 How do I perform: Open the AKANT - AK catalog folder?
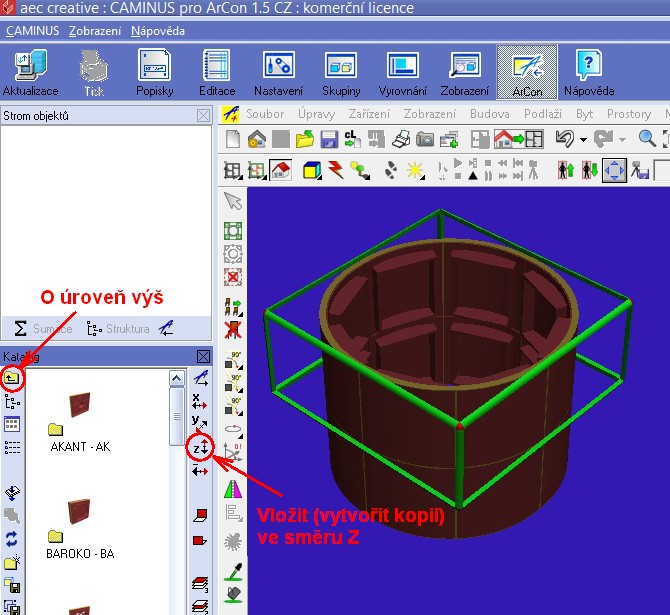point(79,422)
